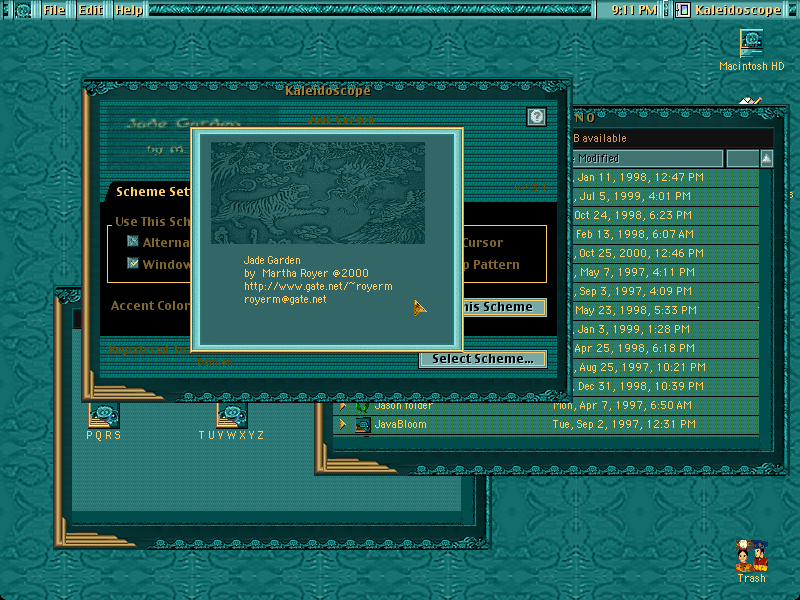The width and height of the screenshot is (800, 600).
Task: Click the royerm@gate.net email text
Action: (285, 299)
